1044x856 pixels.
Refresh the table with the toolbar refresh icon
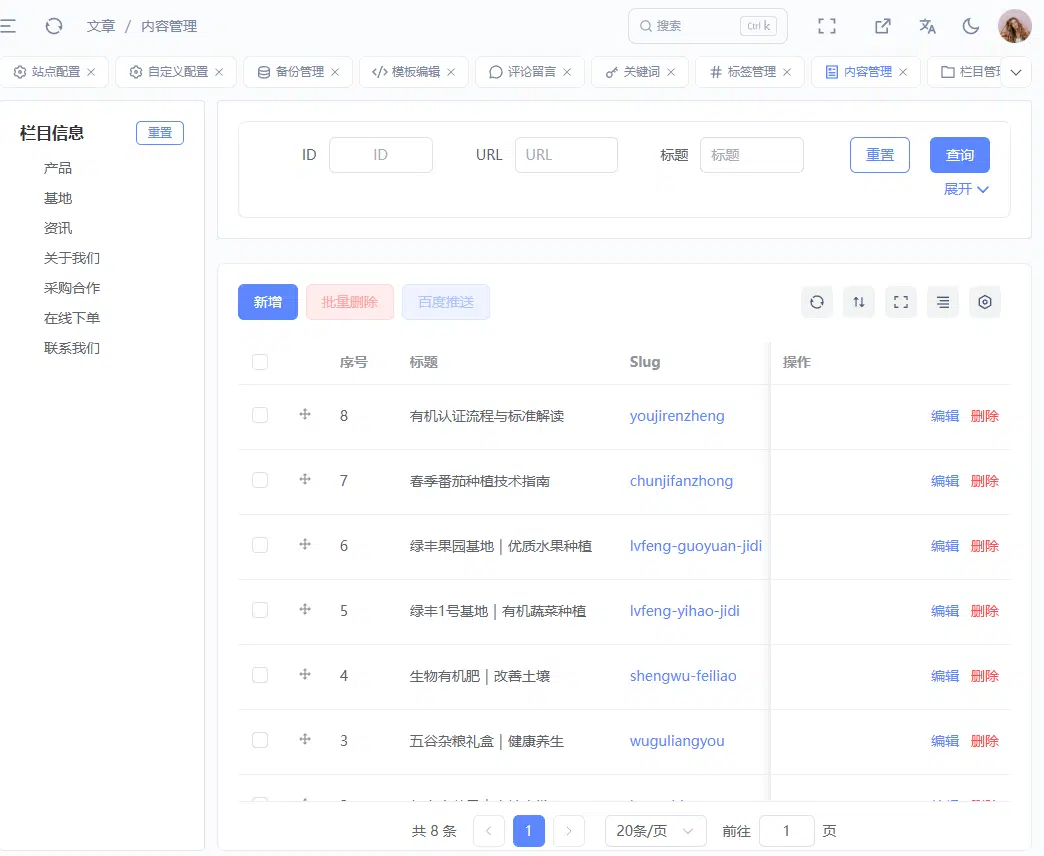click(817, 302)
